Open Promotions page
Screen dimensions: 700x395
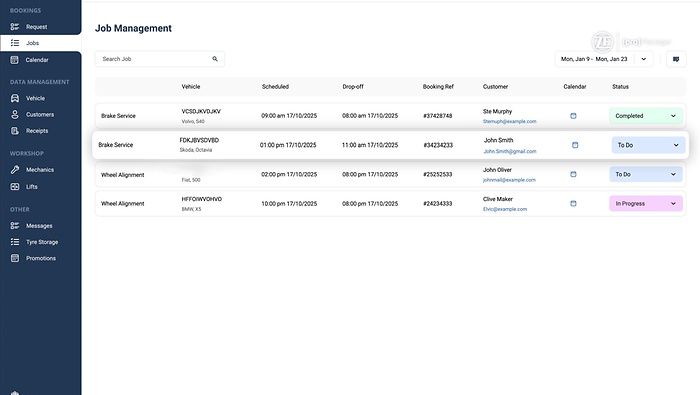click(x=41, y=258)
